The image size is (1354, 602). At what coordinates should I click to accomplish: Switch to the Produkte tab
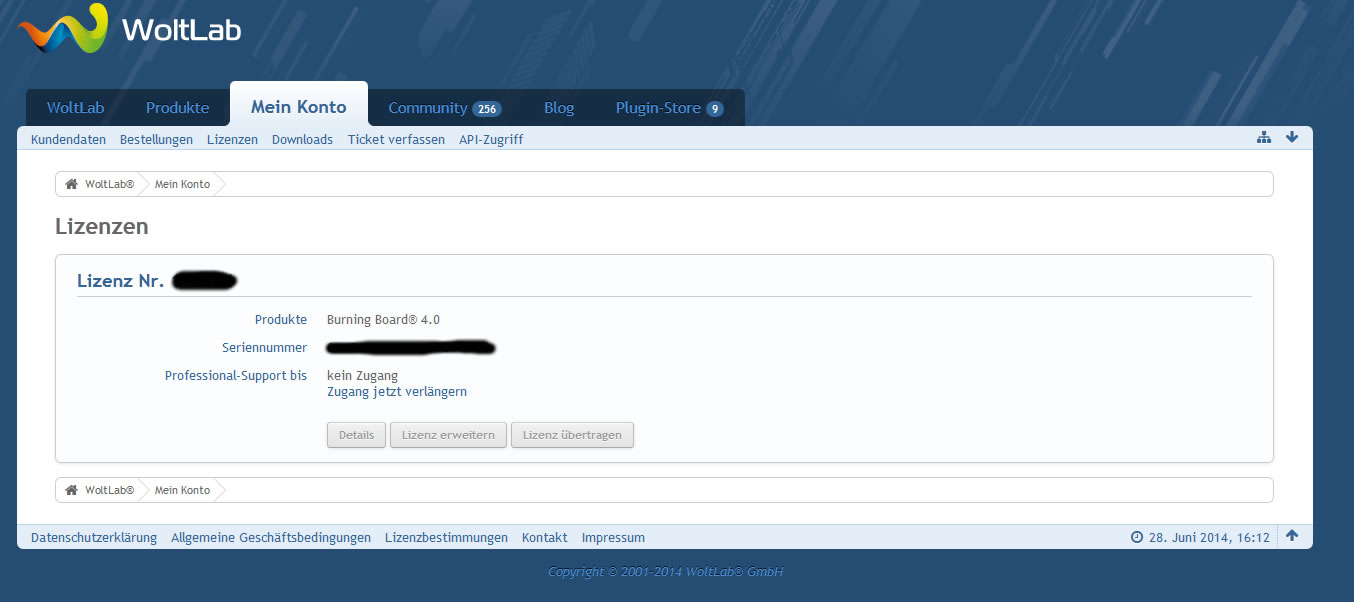tap(177, 108)
